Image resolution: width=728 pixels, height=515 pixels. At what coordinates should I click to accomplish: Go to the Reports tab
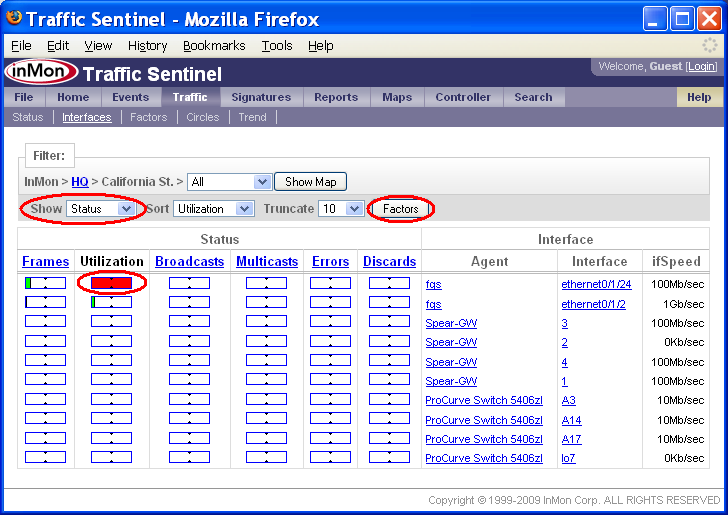pyautogui.click(x=336, y=97)
